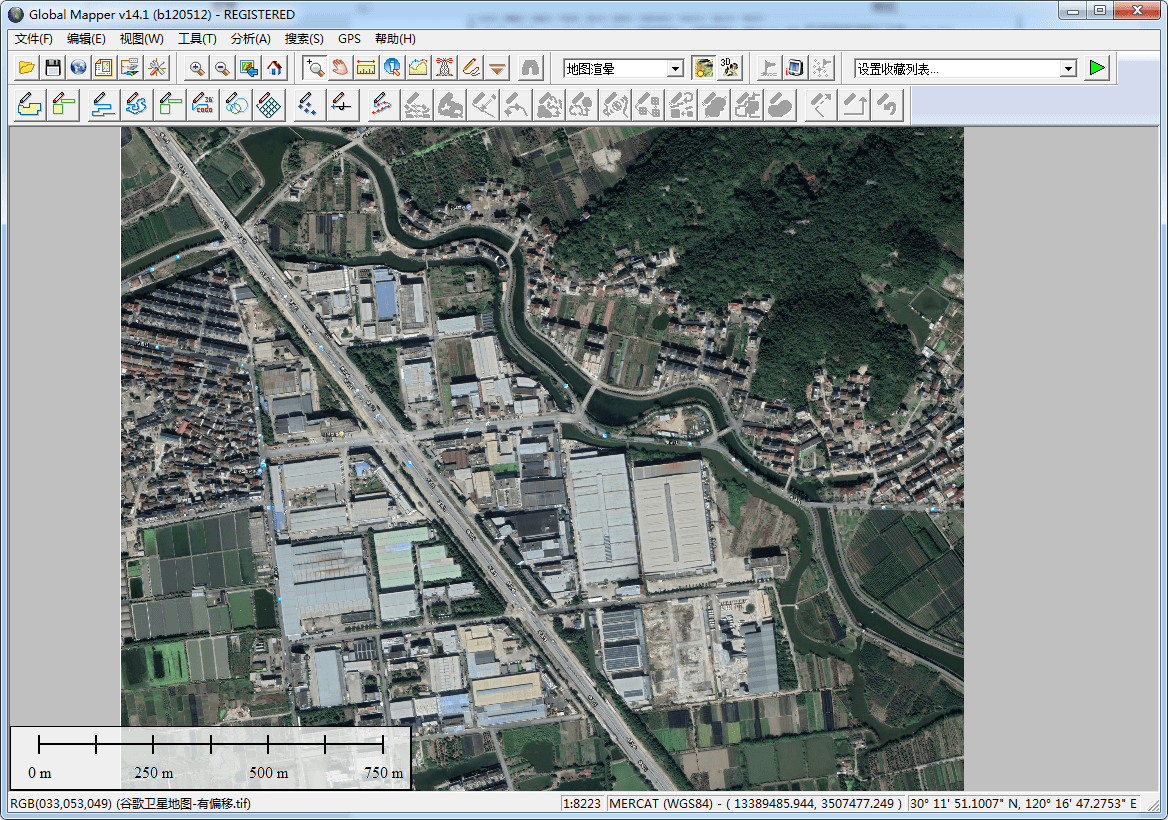
Task: Open the online data globe icon
Action: click(78, 68)
